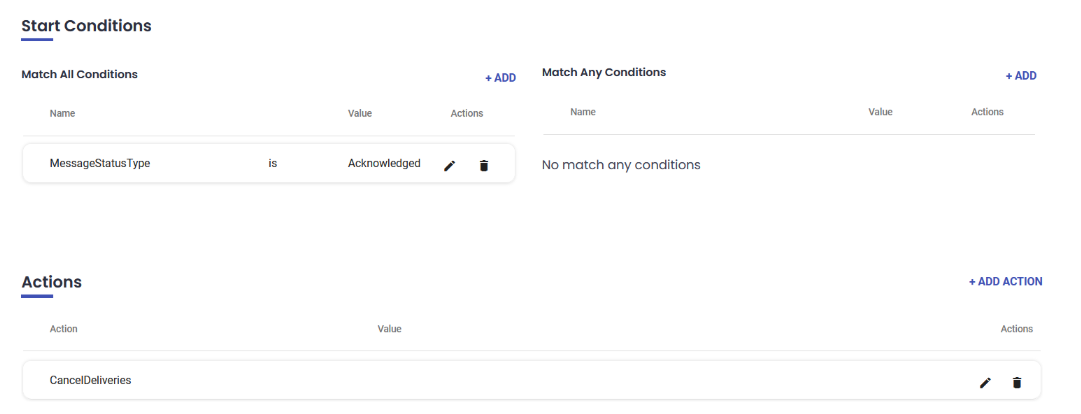
Task: Click Name column header in Match Any table
Action: [x=583, y=112]
